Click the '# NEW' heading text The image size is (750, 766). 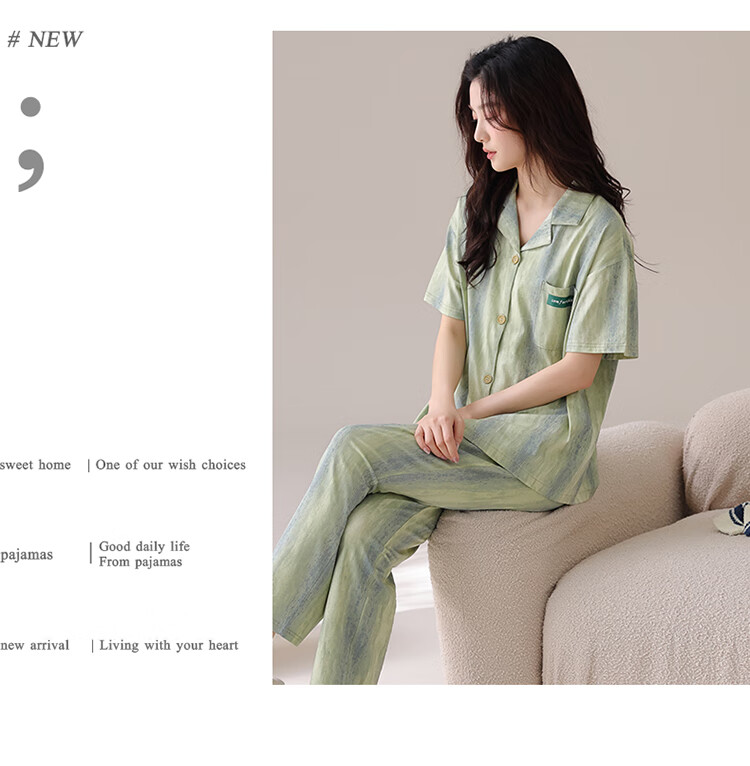point(45,40)
